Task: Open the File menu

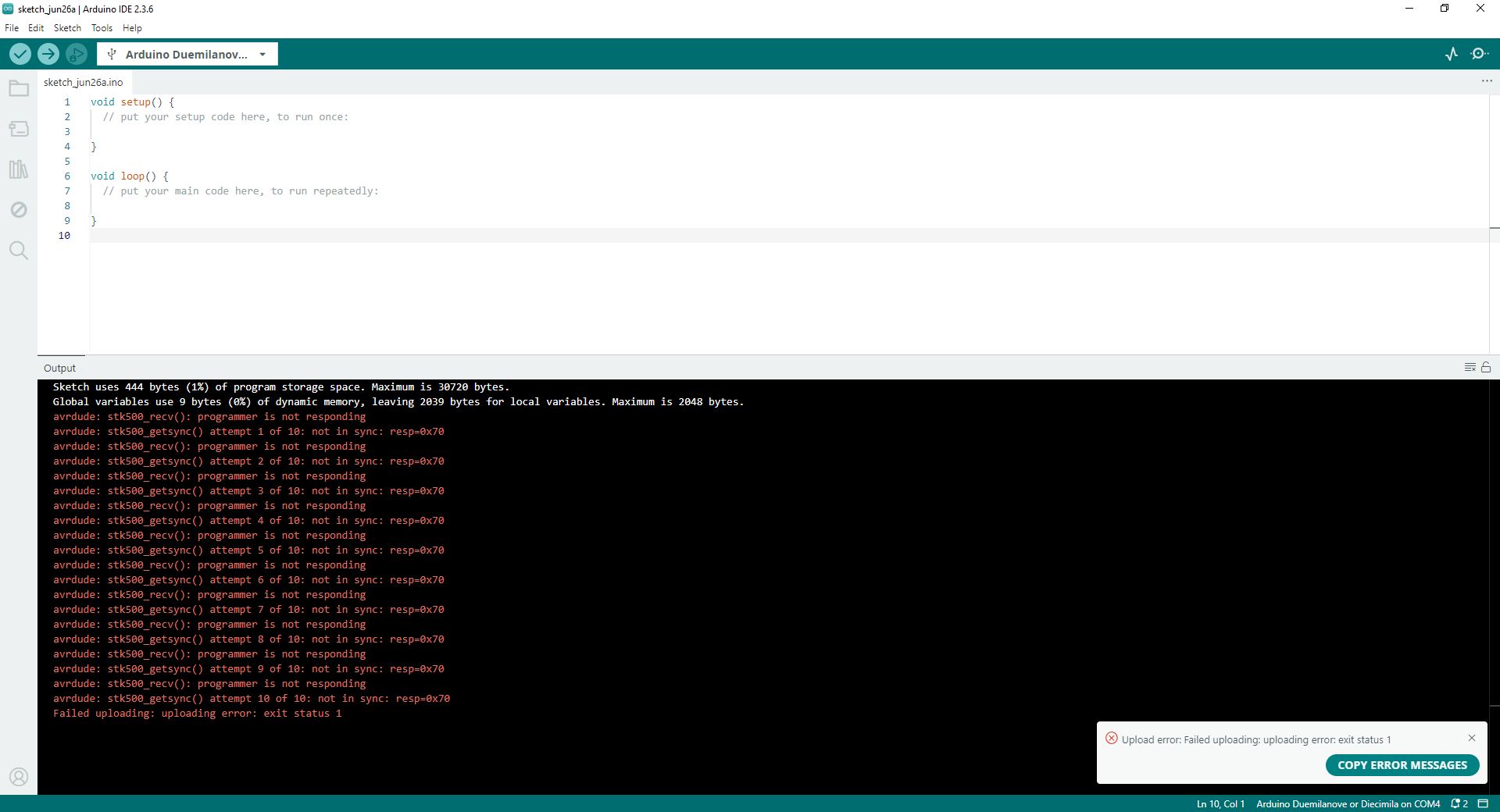Action: pyautogui.click(x=12, y=27)
